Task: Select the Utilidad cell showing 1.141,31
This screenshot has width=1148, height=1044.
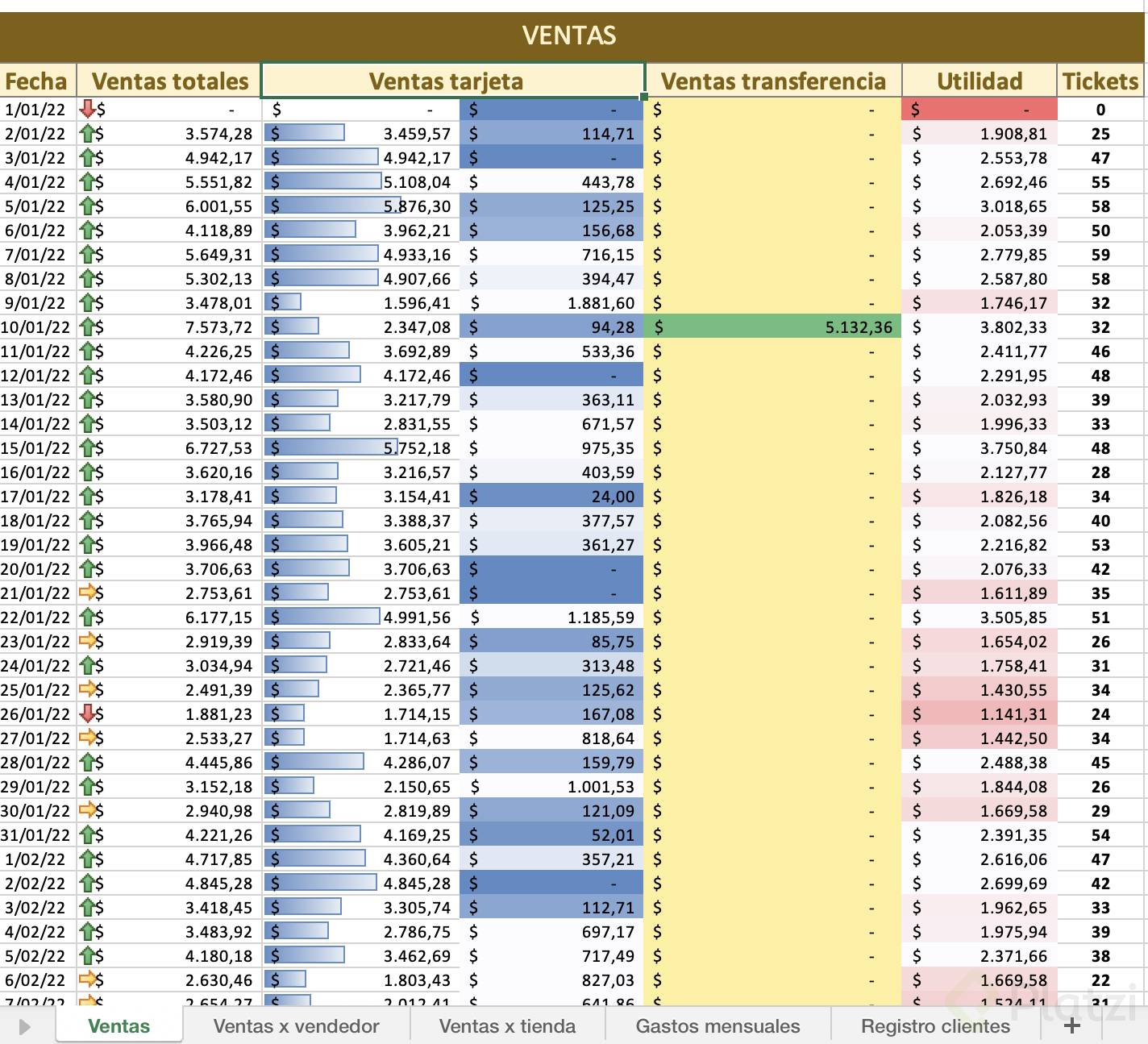Action: (x=980, y=713)
